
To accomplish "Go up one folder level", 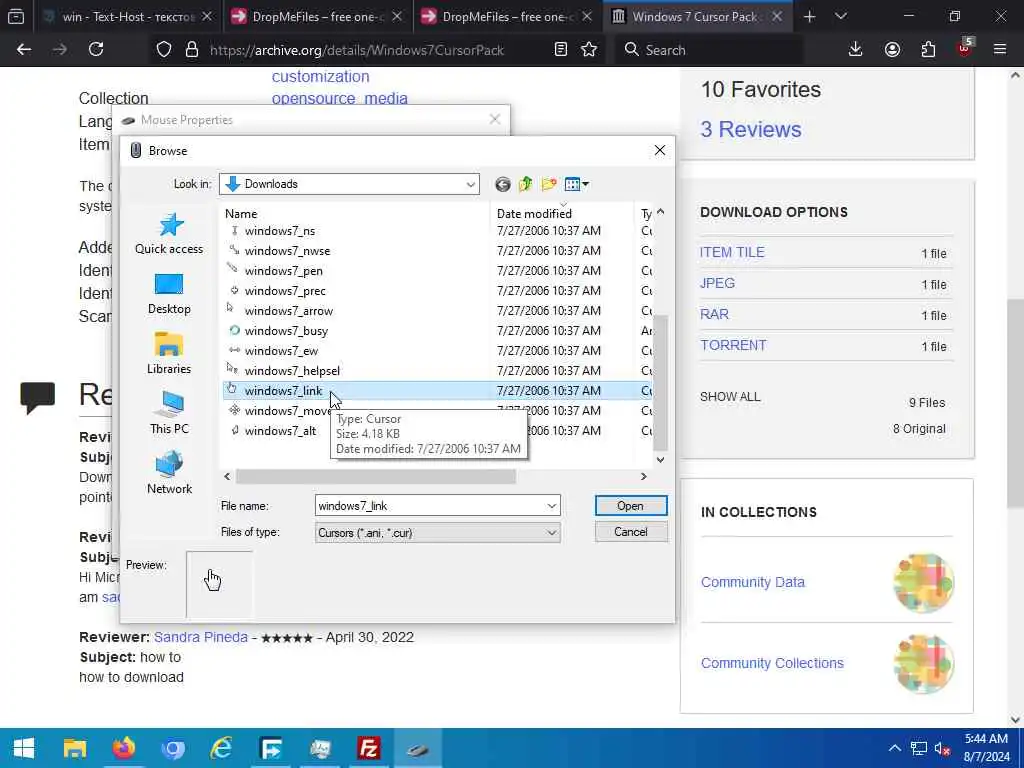I will pyautogui.click(x=526, y=184).
